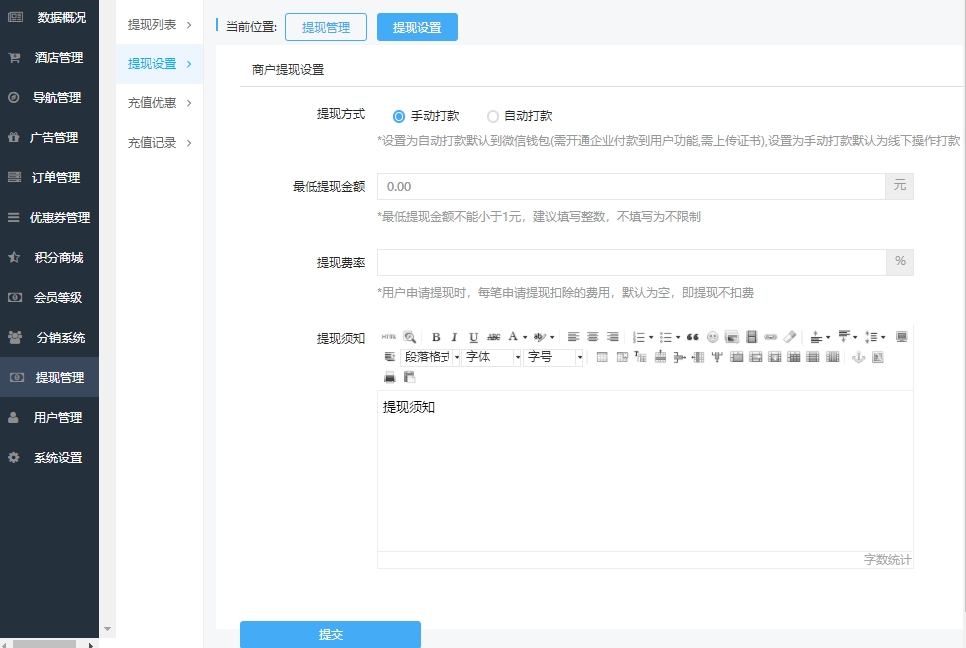Print editor content with printer icon

click(389, 377)
